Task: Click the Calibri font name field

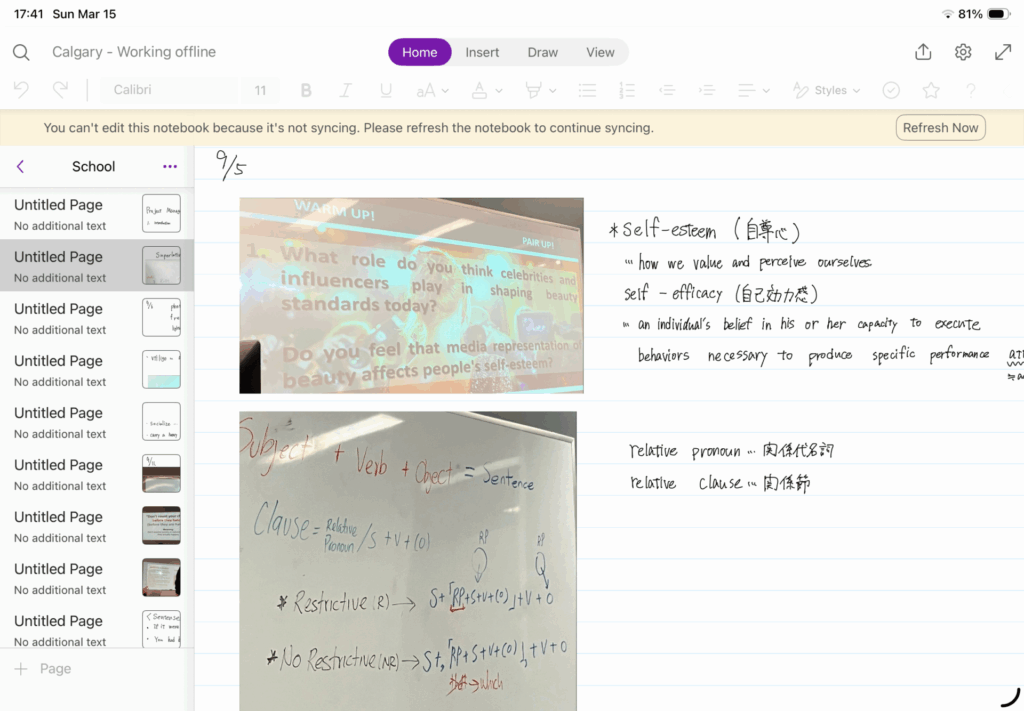Action: tap(170, 90)
